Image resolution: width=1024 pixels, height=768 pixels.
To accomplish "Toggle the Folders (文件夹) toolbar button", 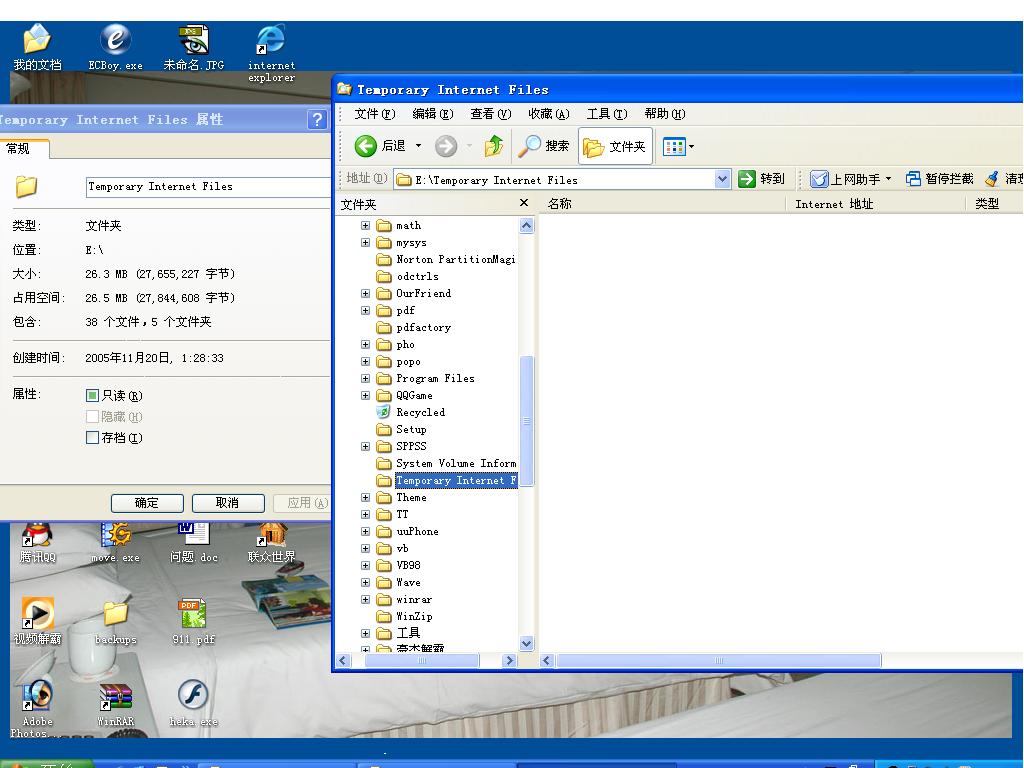I will (615, 147).
